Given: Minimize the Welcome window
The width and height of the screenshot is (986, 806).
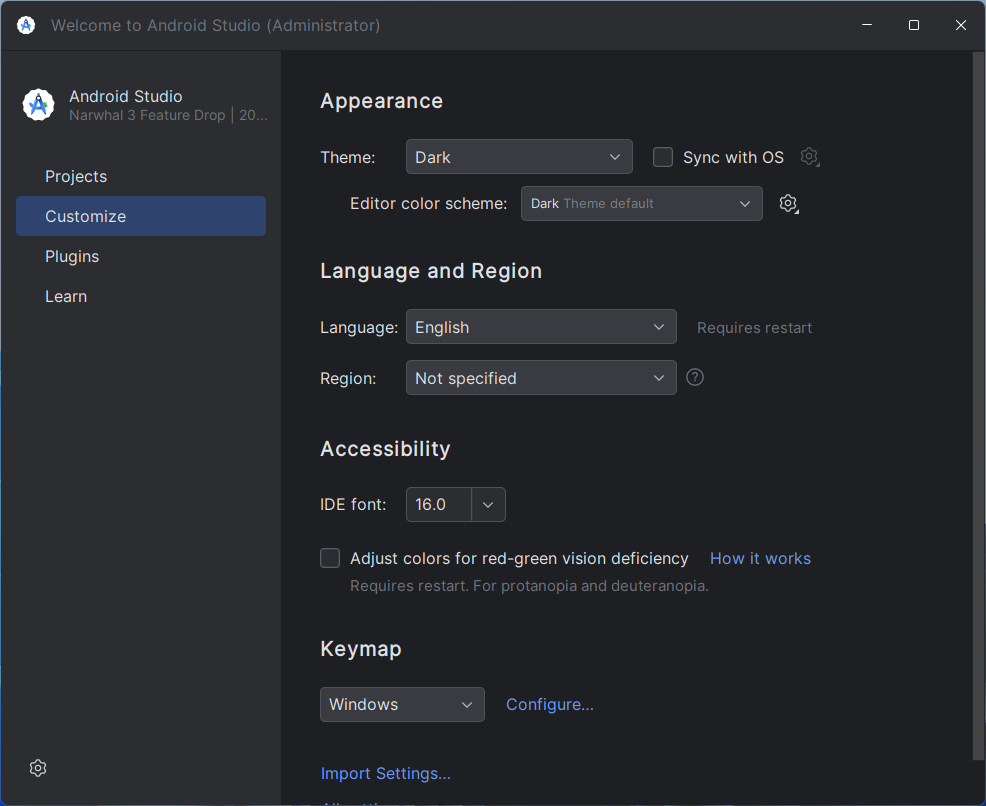Looking at the screenshot, I should (866, 25).
